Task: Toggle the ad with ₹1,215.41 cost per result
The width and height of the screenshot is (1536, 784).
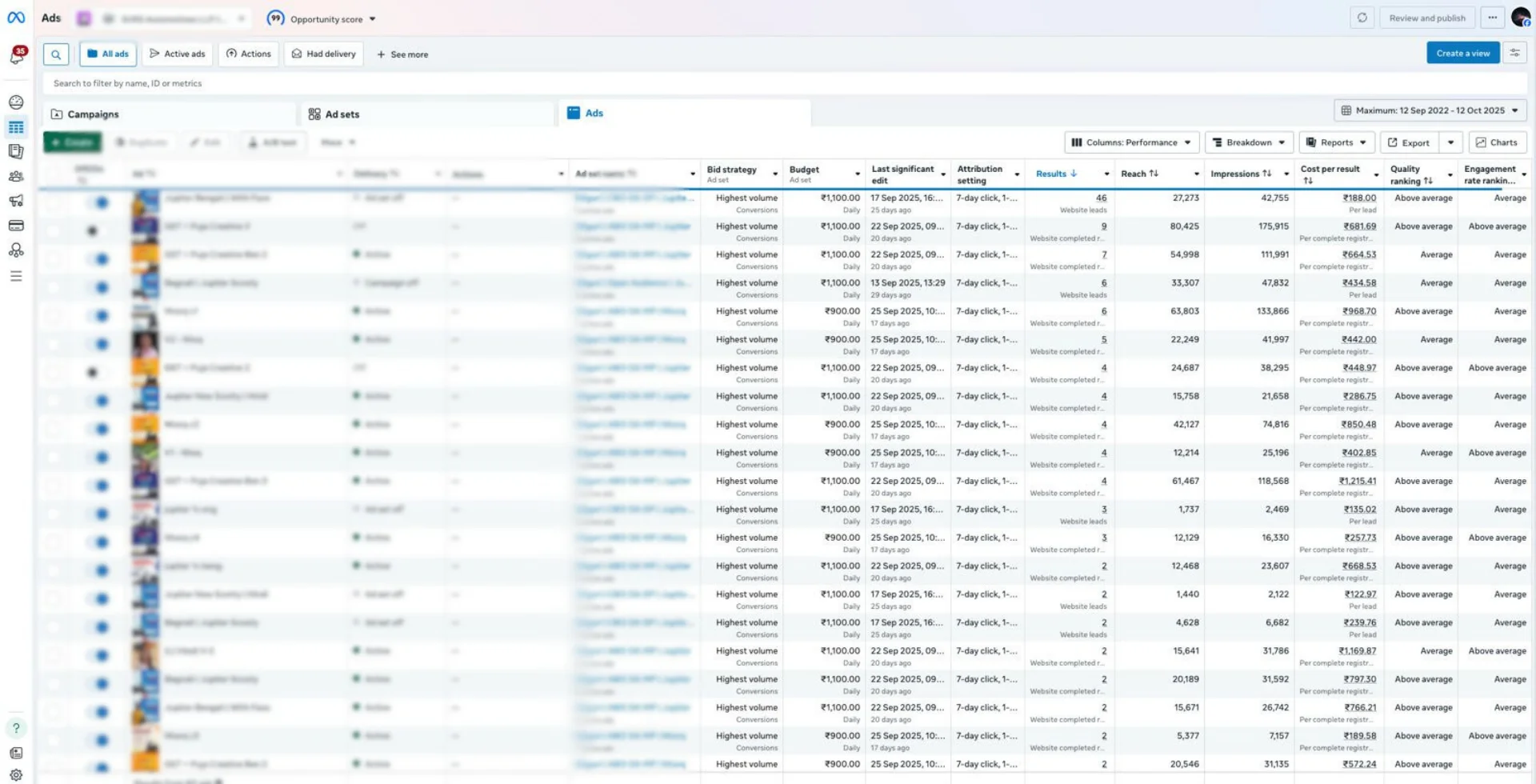Action: (99, 486)
